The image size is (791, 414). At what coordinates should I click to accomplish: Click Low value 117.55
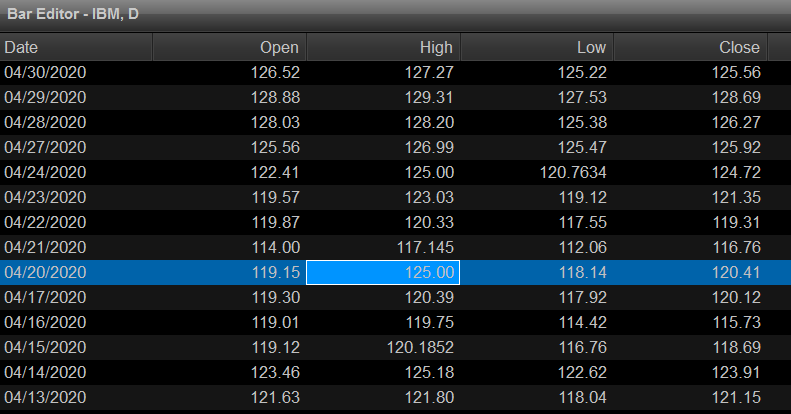pos(582,222)
